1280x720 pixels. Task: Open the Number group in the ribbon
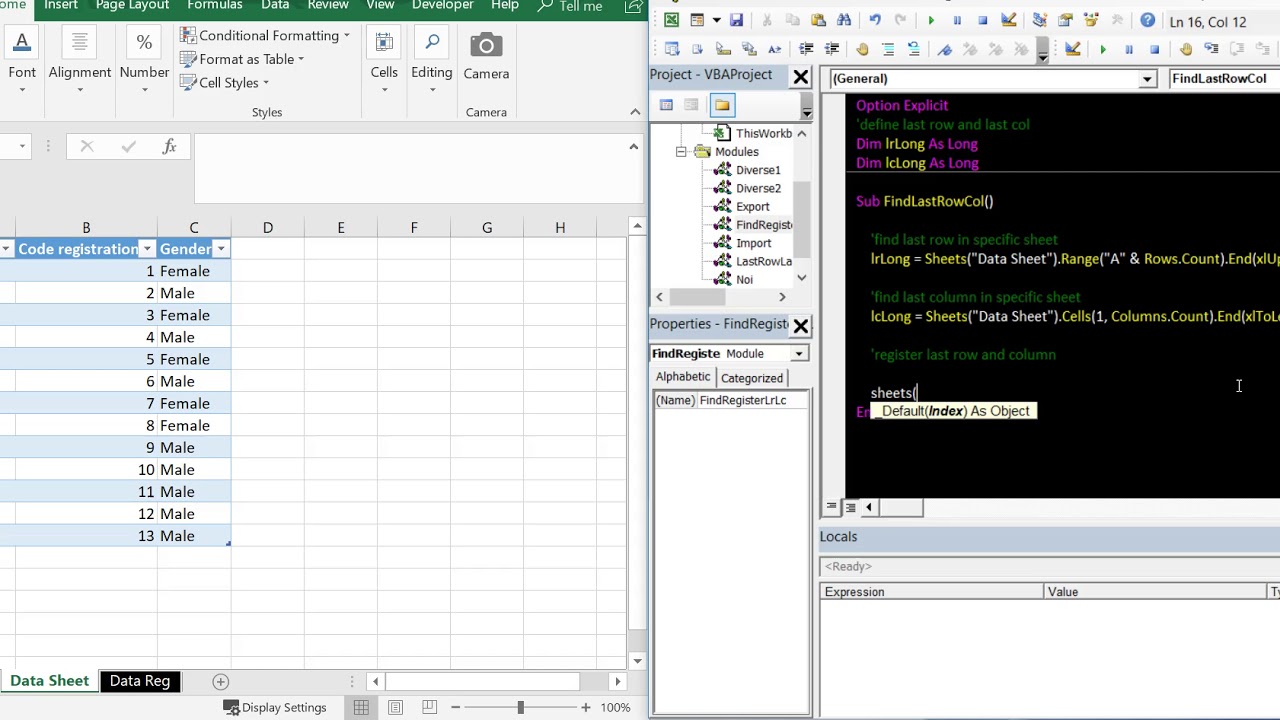(144, 62)
